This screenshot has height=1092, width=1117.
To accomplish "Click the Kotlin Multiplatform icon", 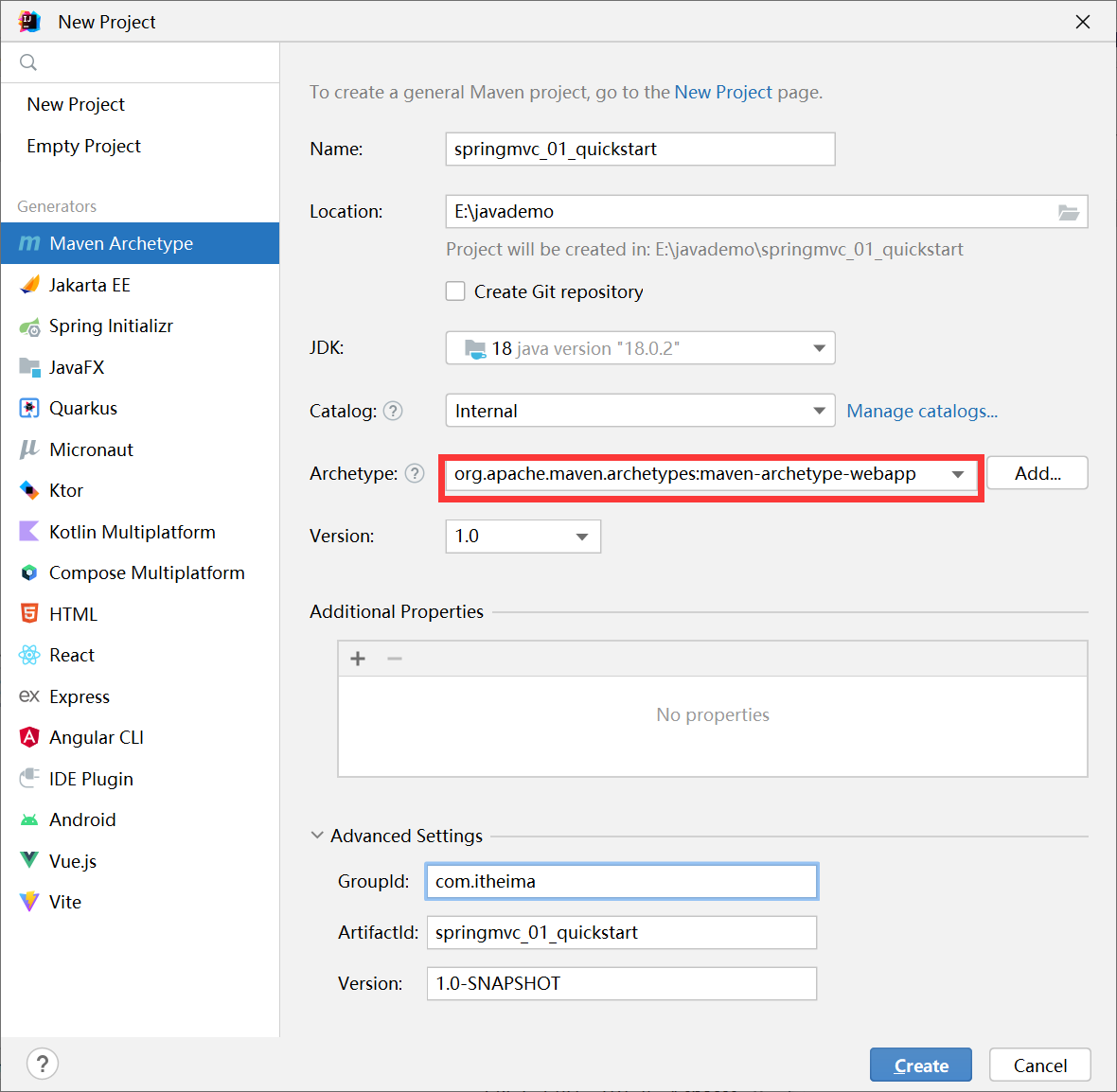I will (29, 532).
